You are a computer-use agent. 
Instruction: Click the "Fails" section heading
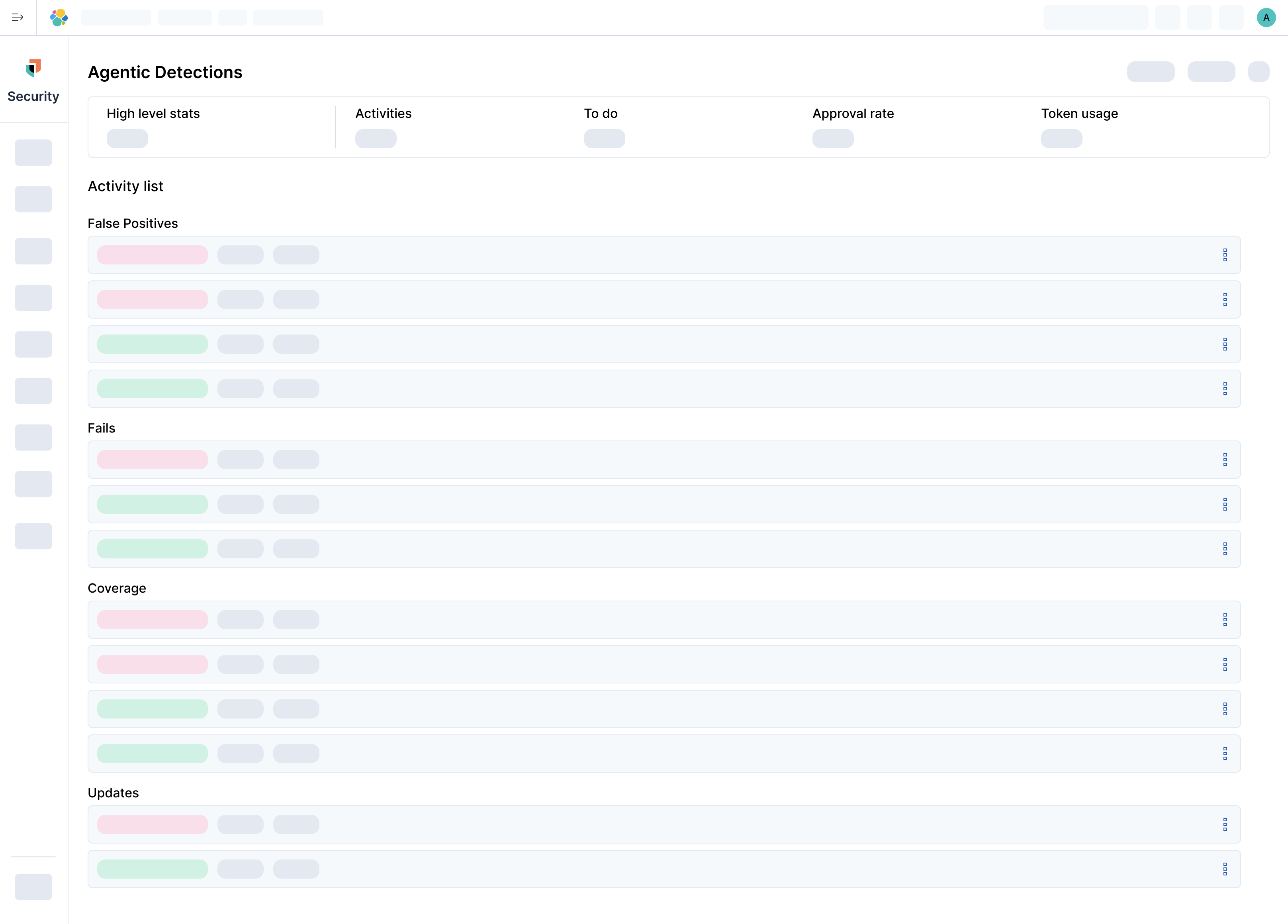coord(101,428)
